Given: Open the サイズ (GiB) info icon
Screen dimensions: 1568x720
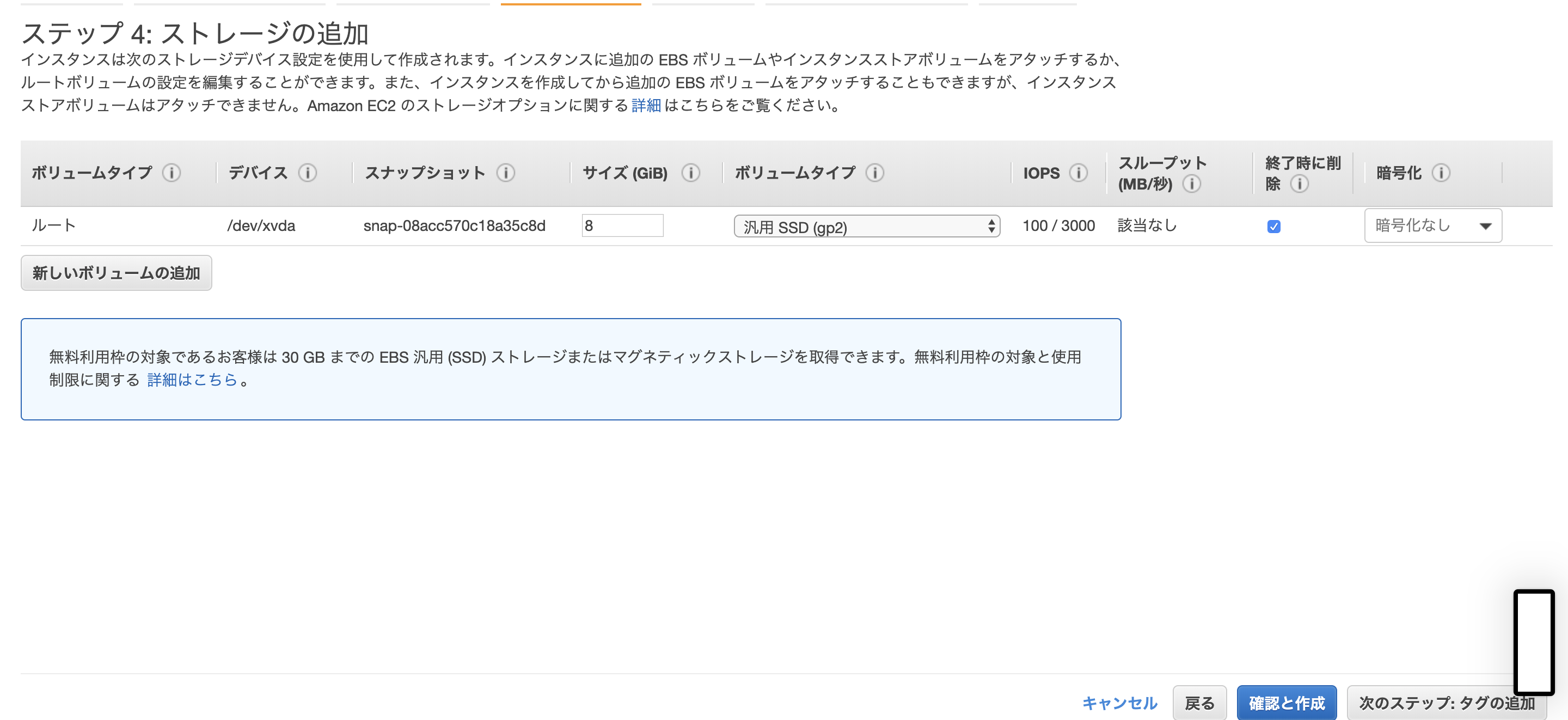Looking at the screenshot, I should click(x=691, y=173).
